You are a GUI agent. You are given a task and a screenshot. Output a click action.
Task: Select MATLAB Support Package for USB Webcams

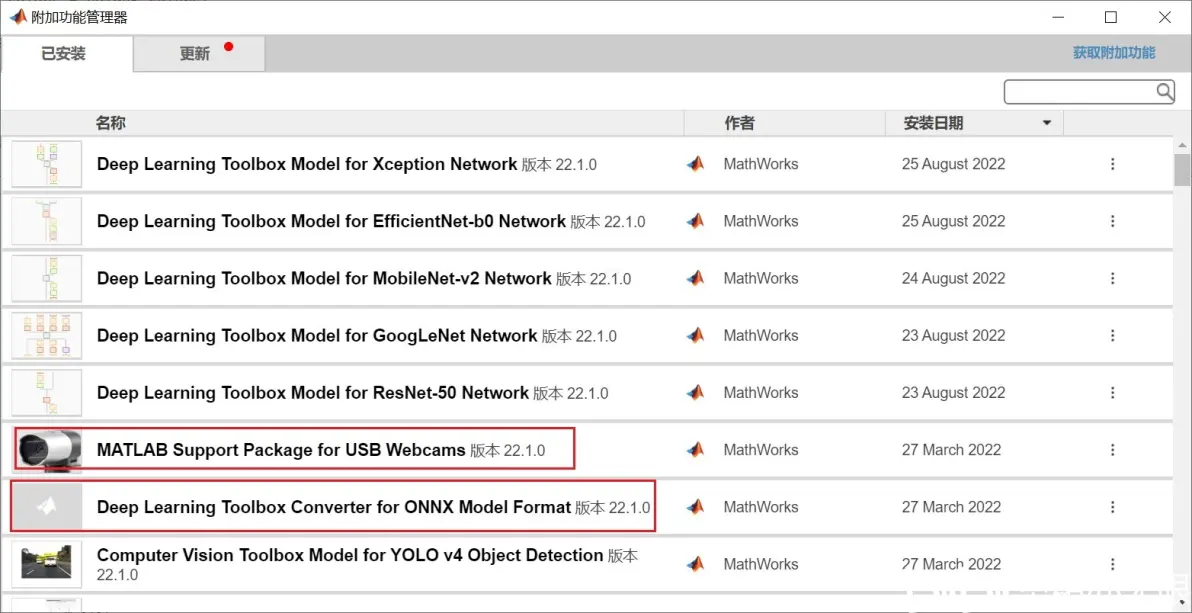[x=281, y=449]
